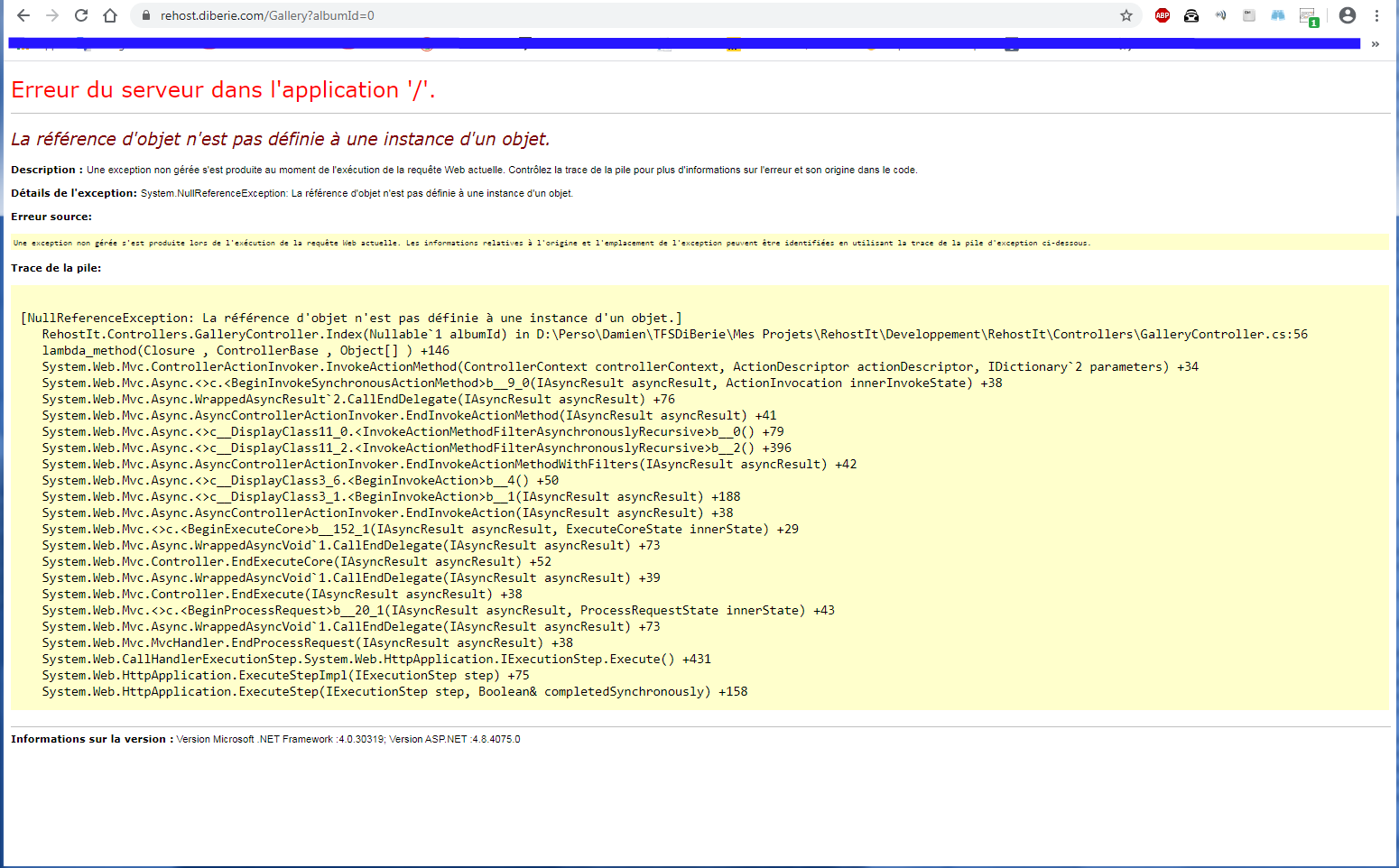
Task: Open the telephone extension icon
Action: 1191,15
